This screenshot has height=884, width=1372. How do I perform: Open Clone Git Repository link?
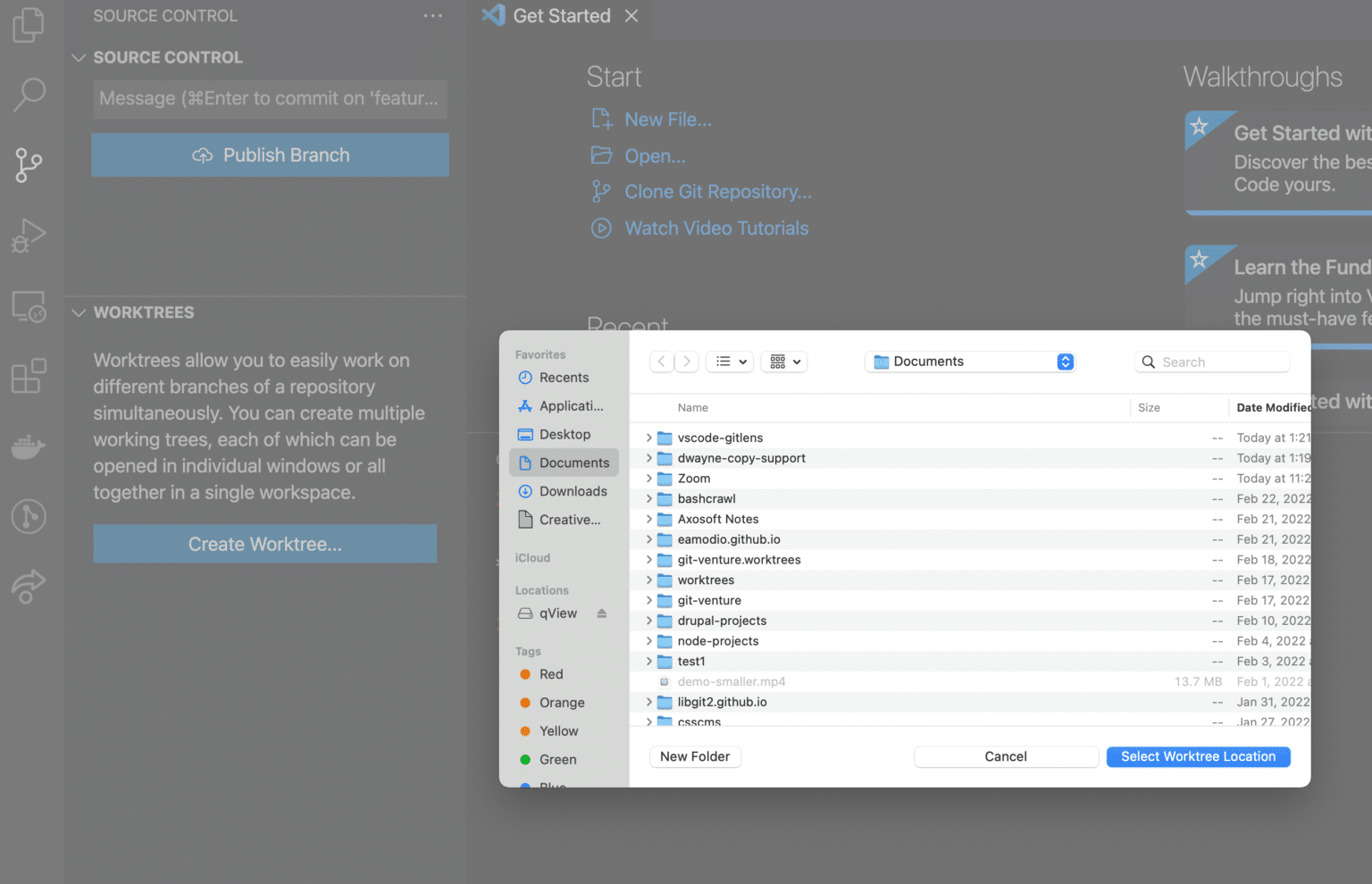tap(717, 191)
